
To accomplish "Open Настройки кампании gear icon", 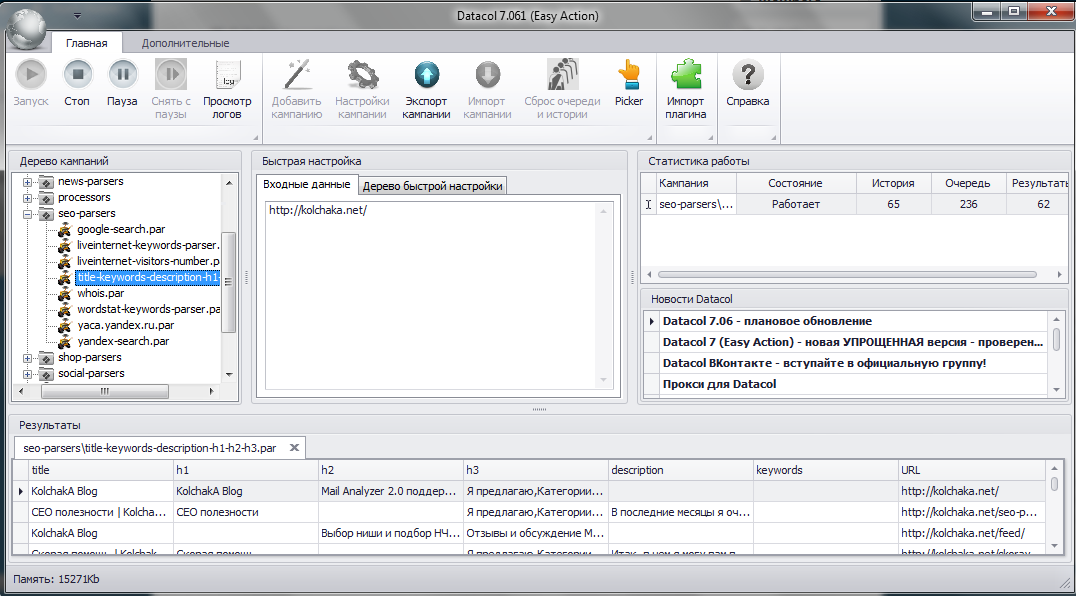I will (362, 75).
